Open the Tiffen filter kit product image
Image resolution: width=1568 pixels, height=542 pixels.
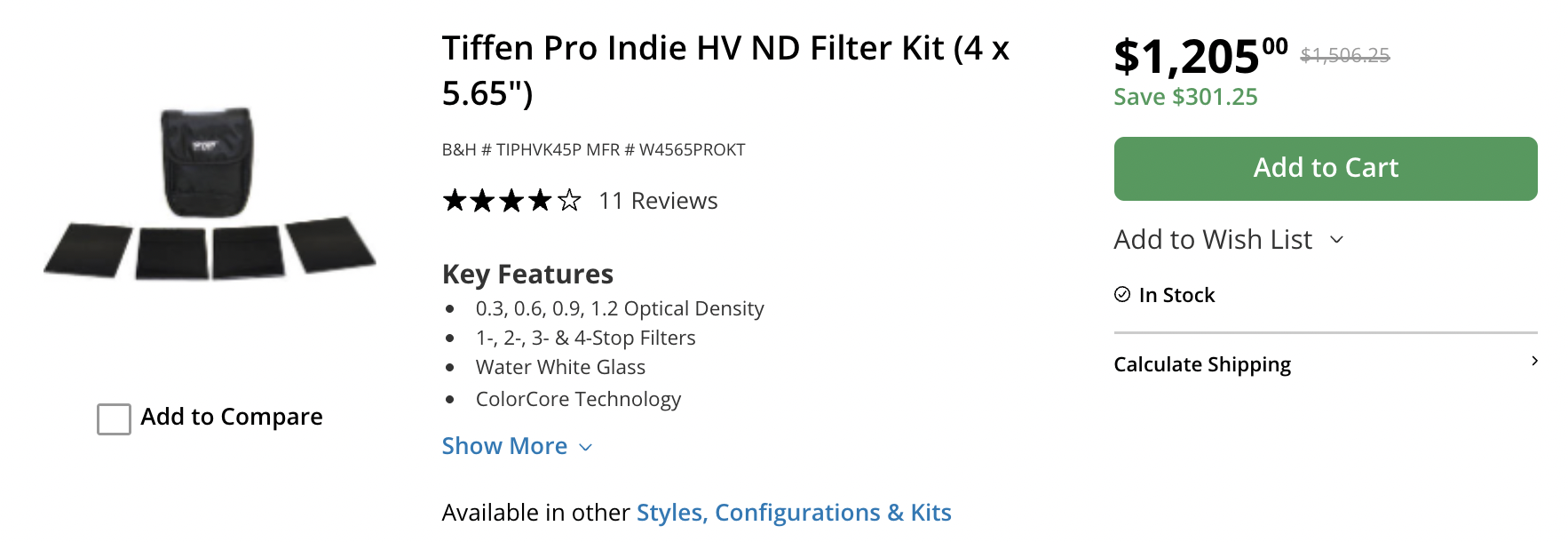210,195
